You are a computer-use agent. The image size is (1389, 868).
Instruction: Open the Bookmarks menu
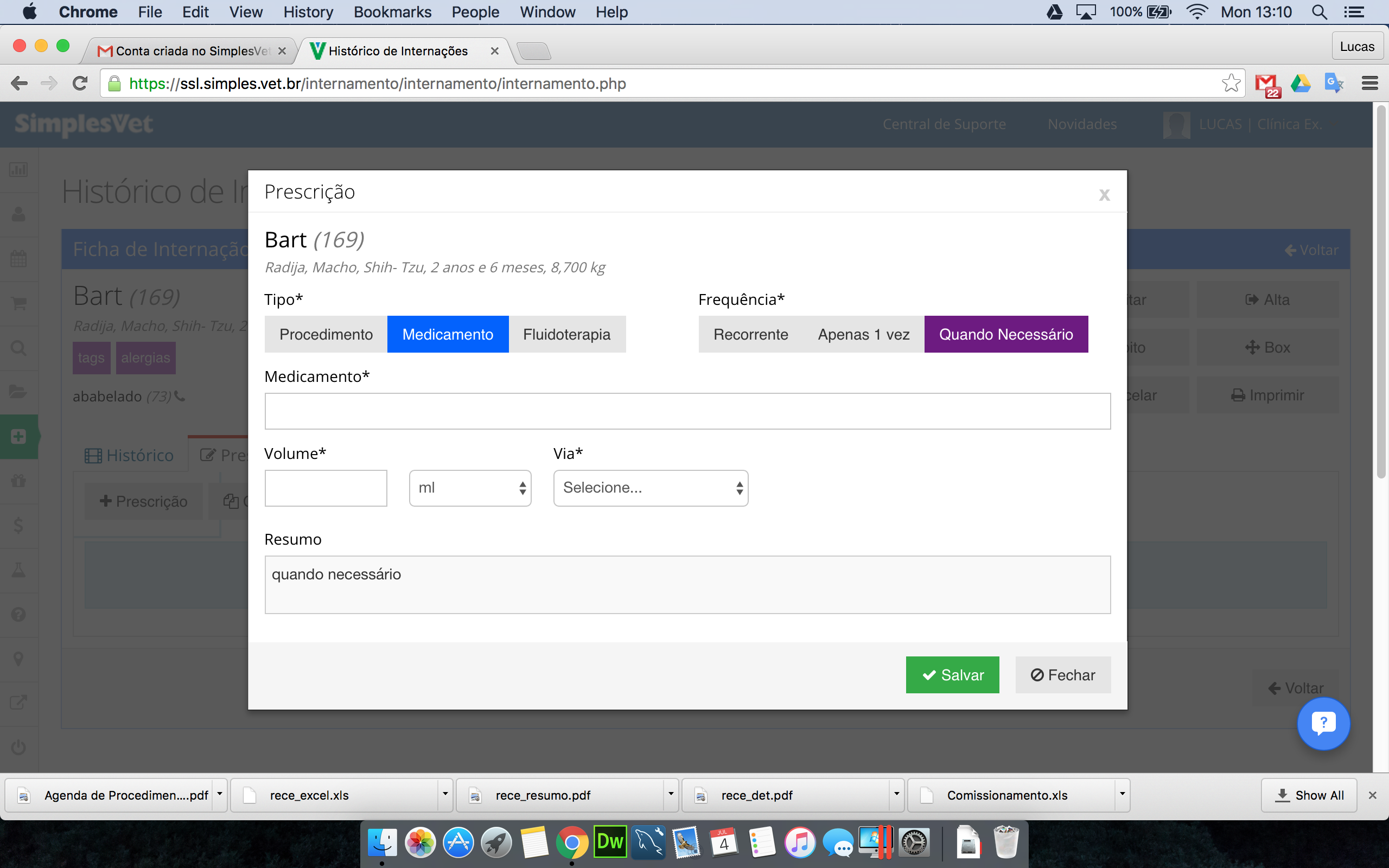[x=392, y=12]
